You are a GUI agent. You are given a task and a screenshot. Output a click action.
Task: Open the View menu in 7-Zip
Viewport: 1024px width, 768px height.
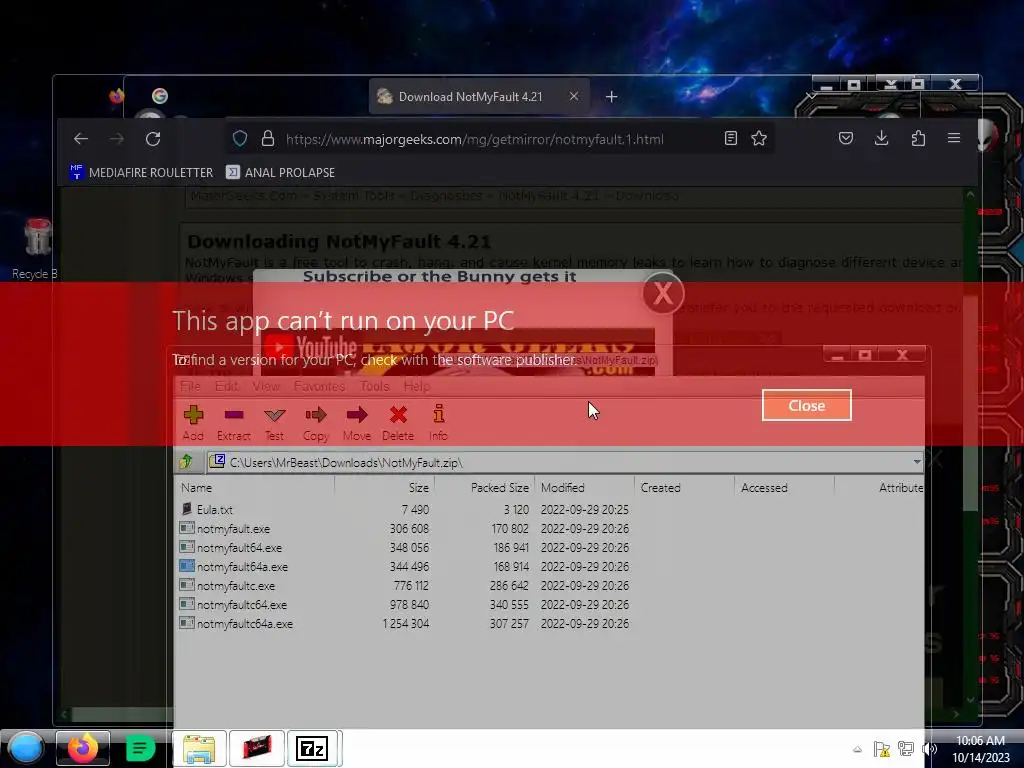pyautogui.click(x=266, y=386)
